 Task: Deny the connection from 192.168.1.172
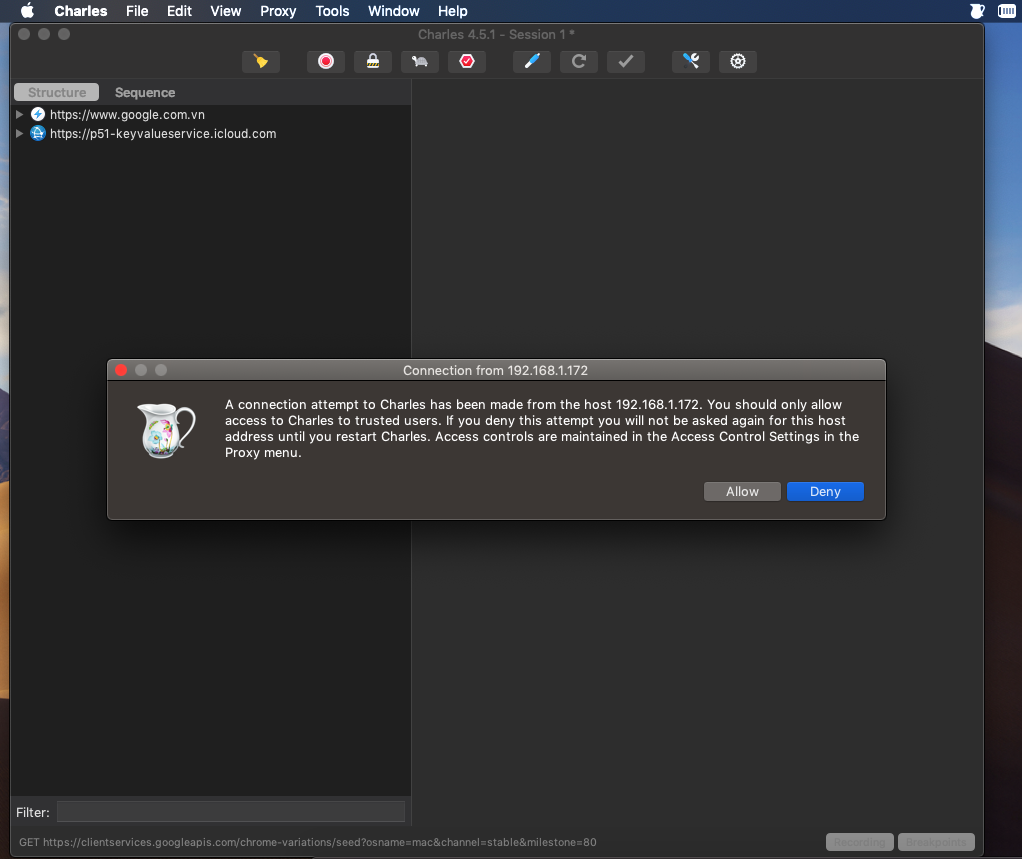coord(825,491)
